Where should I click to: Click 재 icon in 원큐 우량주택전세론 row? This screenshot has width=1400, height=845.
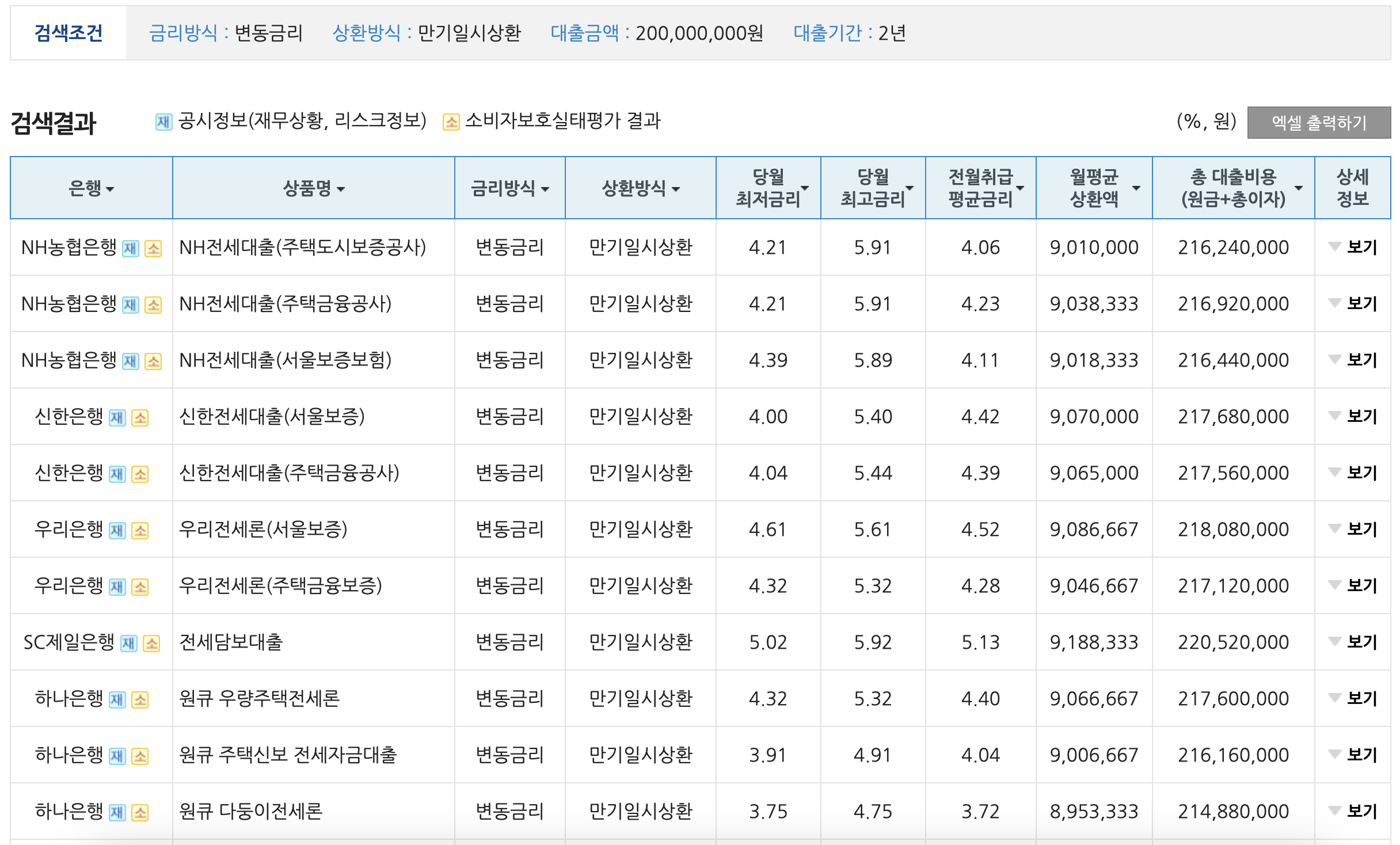(x=117, y=700)
